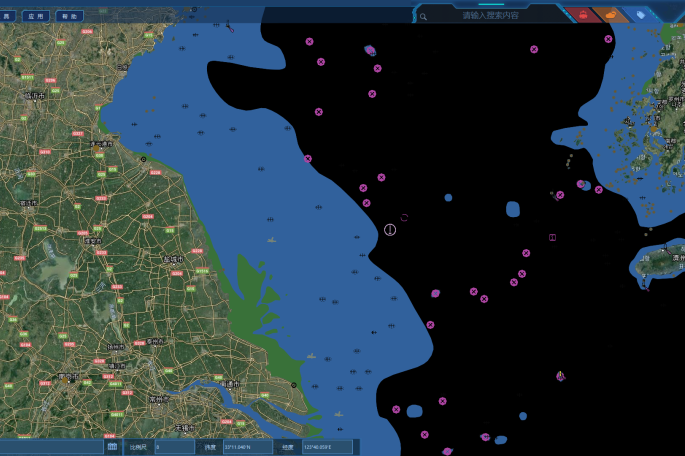This screenshot has height=456, width=685.
Task: Open the 帮助 menu
Action: (x=68, y=16)
